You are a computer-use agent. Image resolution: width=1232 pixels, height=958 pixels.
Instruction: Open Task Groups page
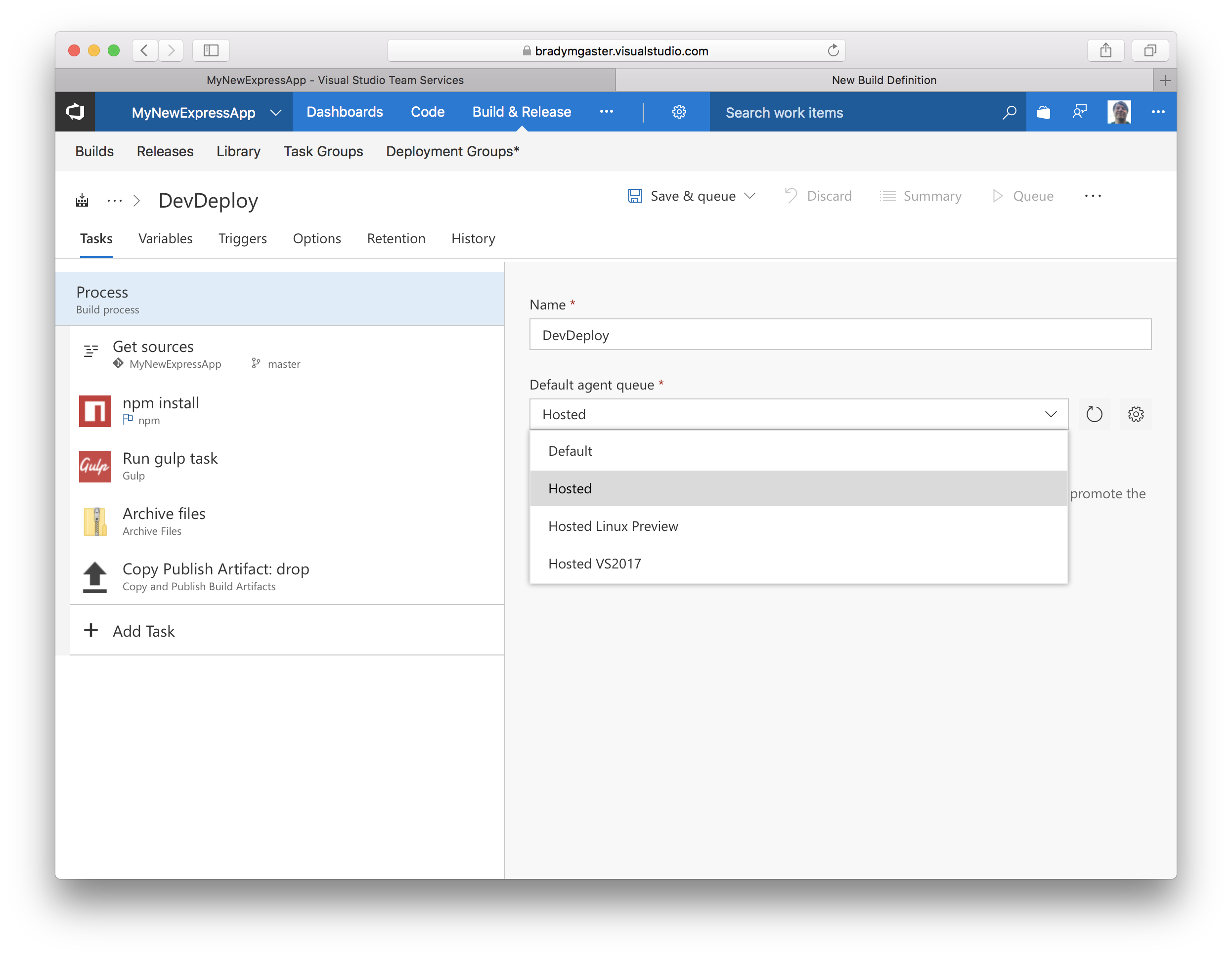pos(323,151)
